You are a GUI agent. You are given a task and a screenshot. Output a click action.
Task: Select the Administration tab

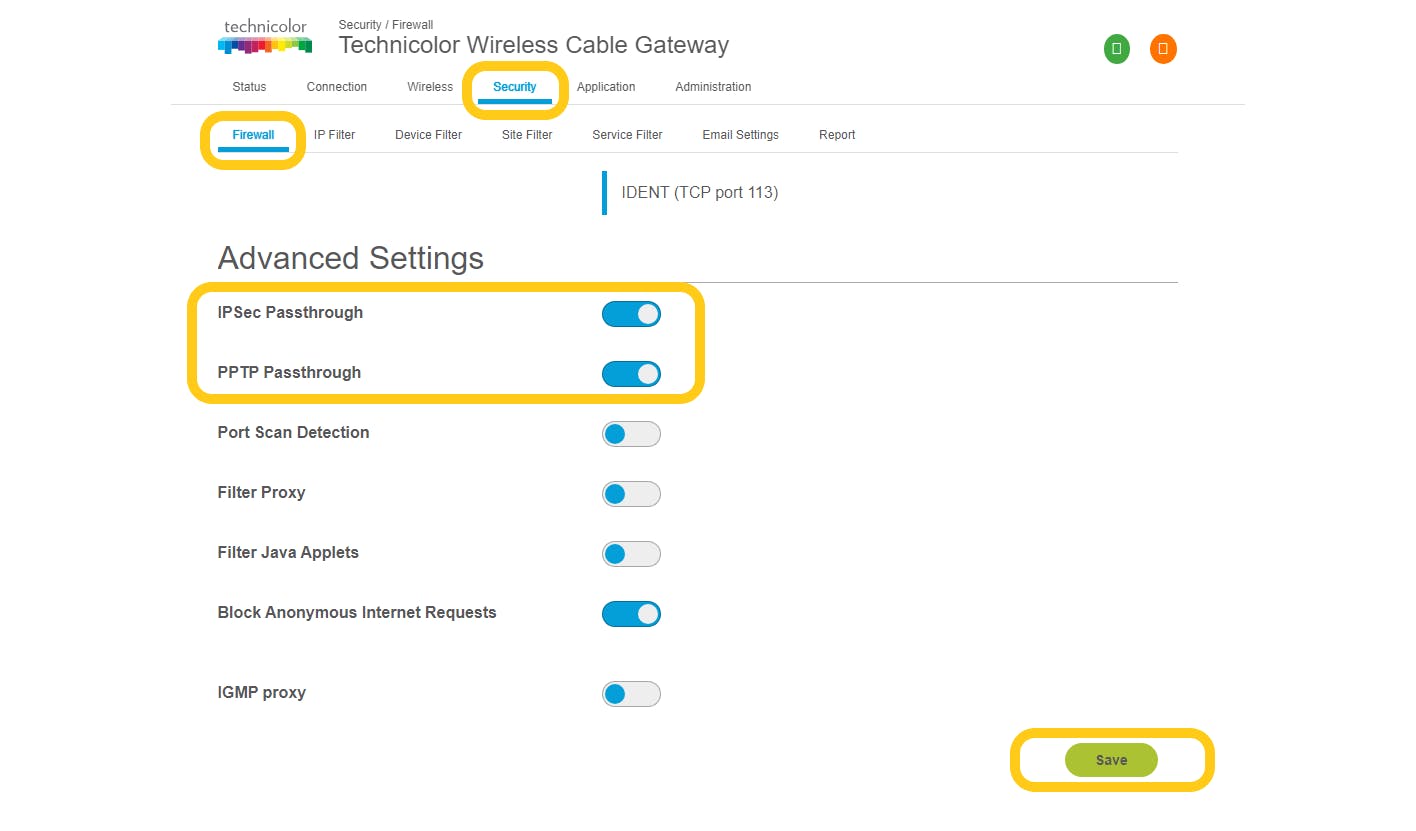(x=713, y=87)
